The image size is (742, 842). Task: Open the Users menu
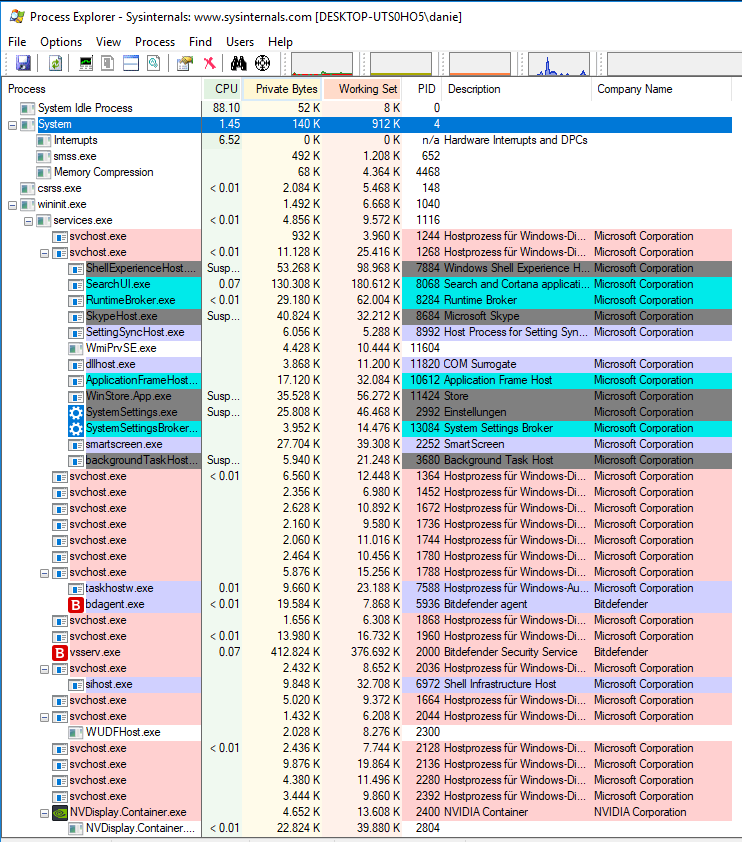click(x=240, y=42)
